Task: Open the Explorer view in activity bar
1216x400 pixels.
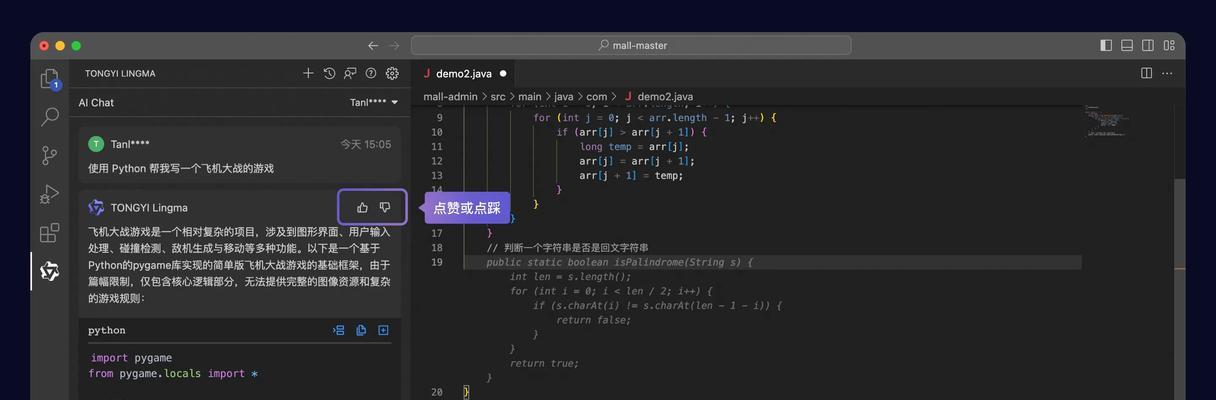Action: tap(49, 79)
